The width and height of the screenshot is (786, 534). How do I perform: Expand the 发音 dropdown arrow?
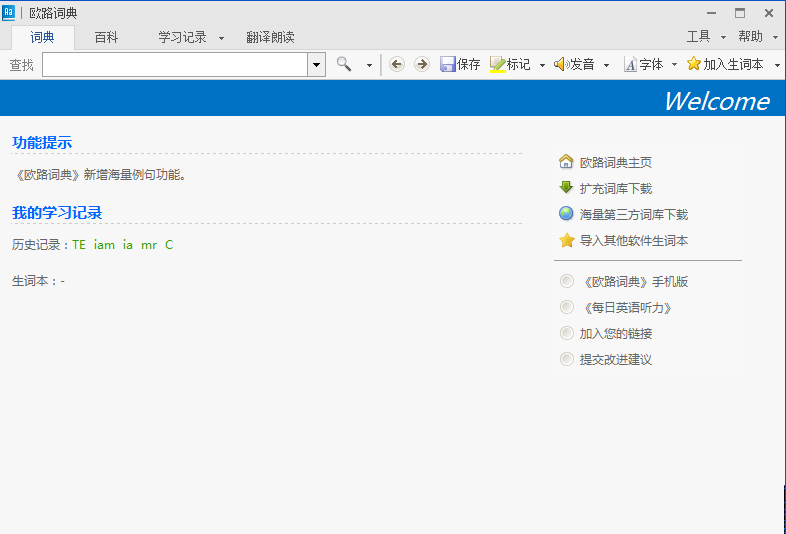click(x=607, y=65)
